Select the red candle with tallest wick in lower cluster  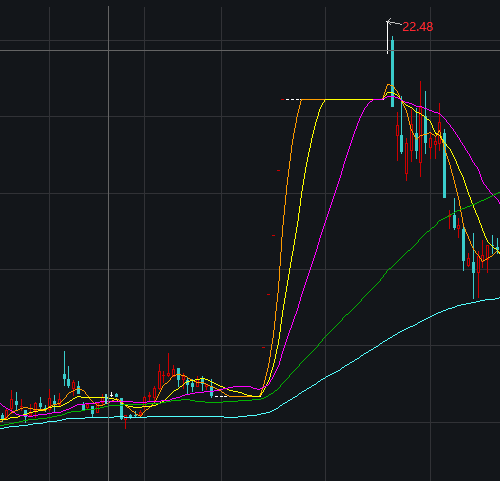click(168, 365)
